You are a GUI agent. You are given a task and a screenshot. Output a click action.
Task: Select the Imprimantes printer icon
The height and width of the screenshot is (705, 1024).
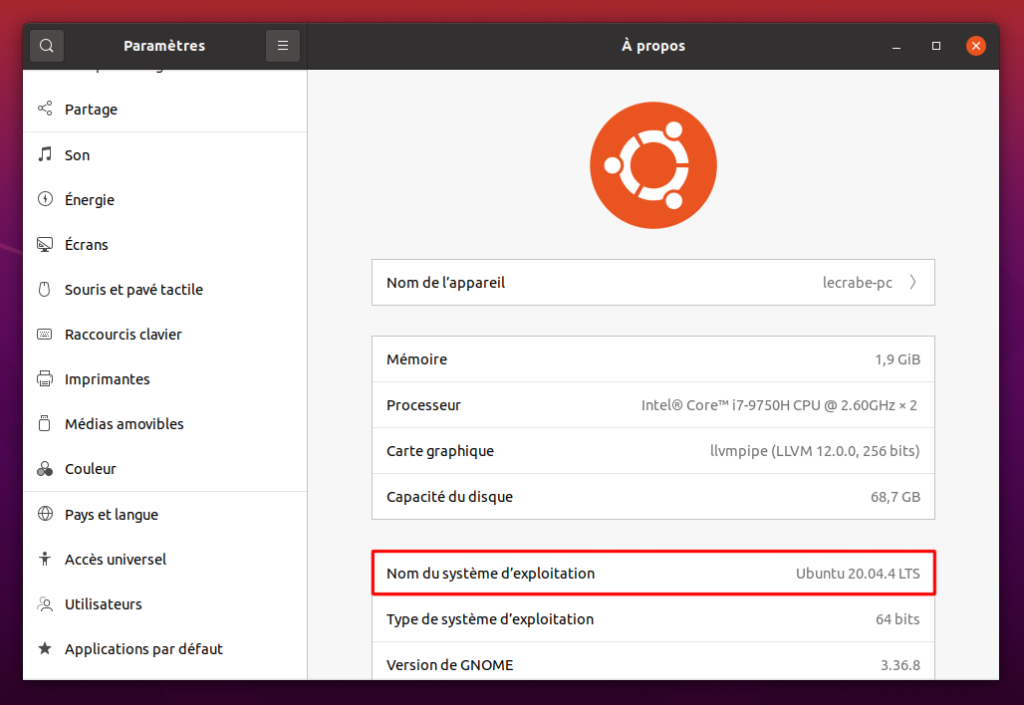[45, 379]
